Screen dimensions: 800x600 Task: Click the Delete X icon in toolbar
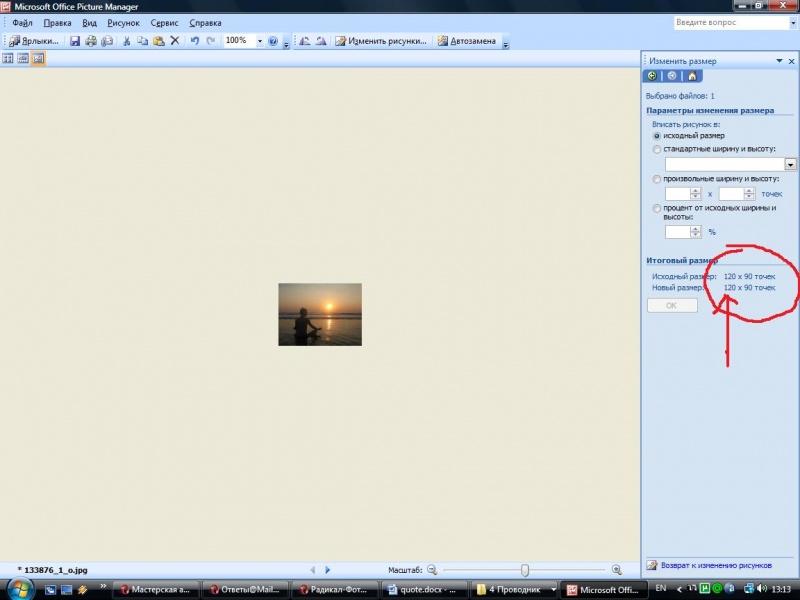click(x=174, y=41)
